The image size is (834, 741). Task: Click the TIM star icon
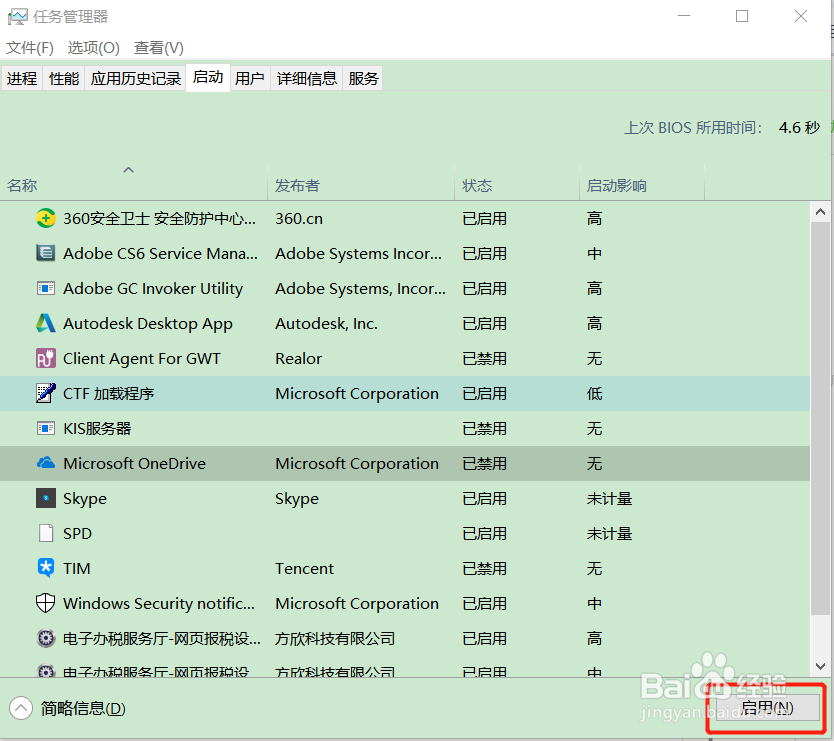(x=46, y=568)
